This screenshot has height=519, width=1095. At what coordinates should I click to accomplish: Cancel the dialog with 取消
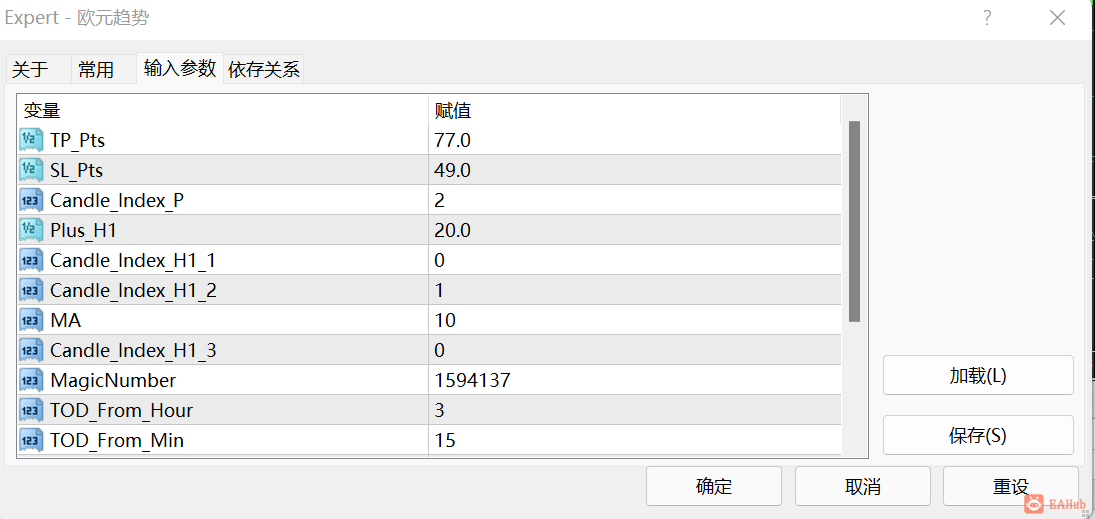[x=862, y=486]
